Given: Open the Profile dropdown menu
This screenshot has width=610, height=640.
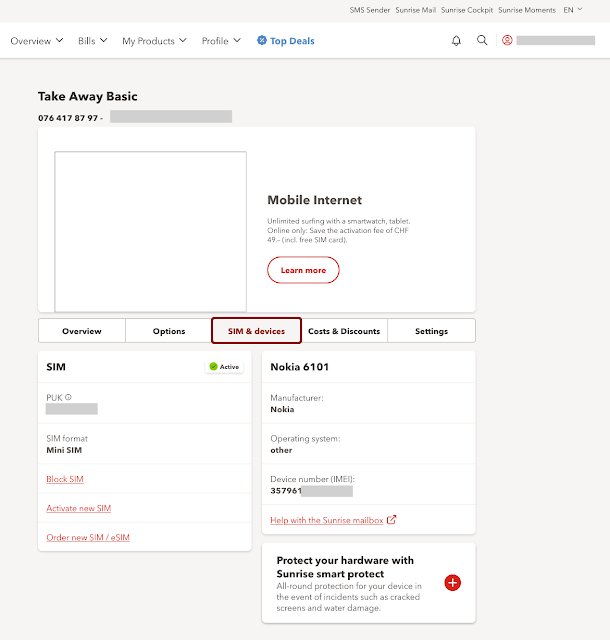Looking at the screenshot, I should click(x=221, y=41).
